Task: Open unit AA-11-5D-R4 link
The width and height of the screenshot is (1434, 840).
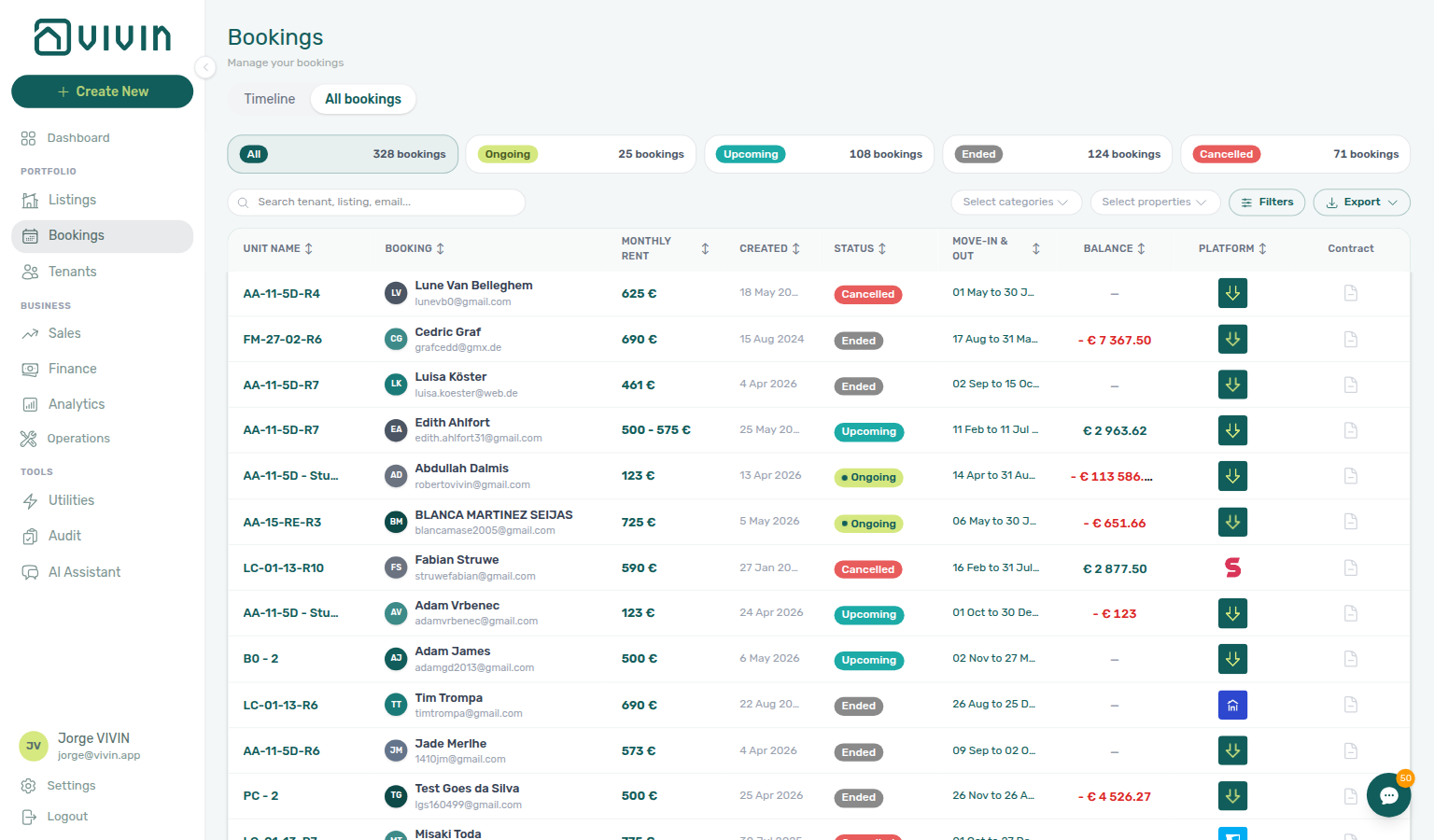Action: [281, 293]
